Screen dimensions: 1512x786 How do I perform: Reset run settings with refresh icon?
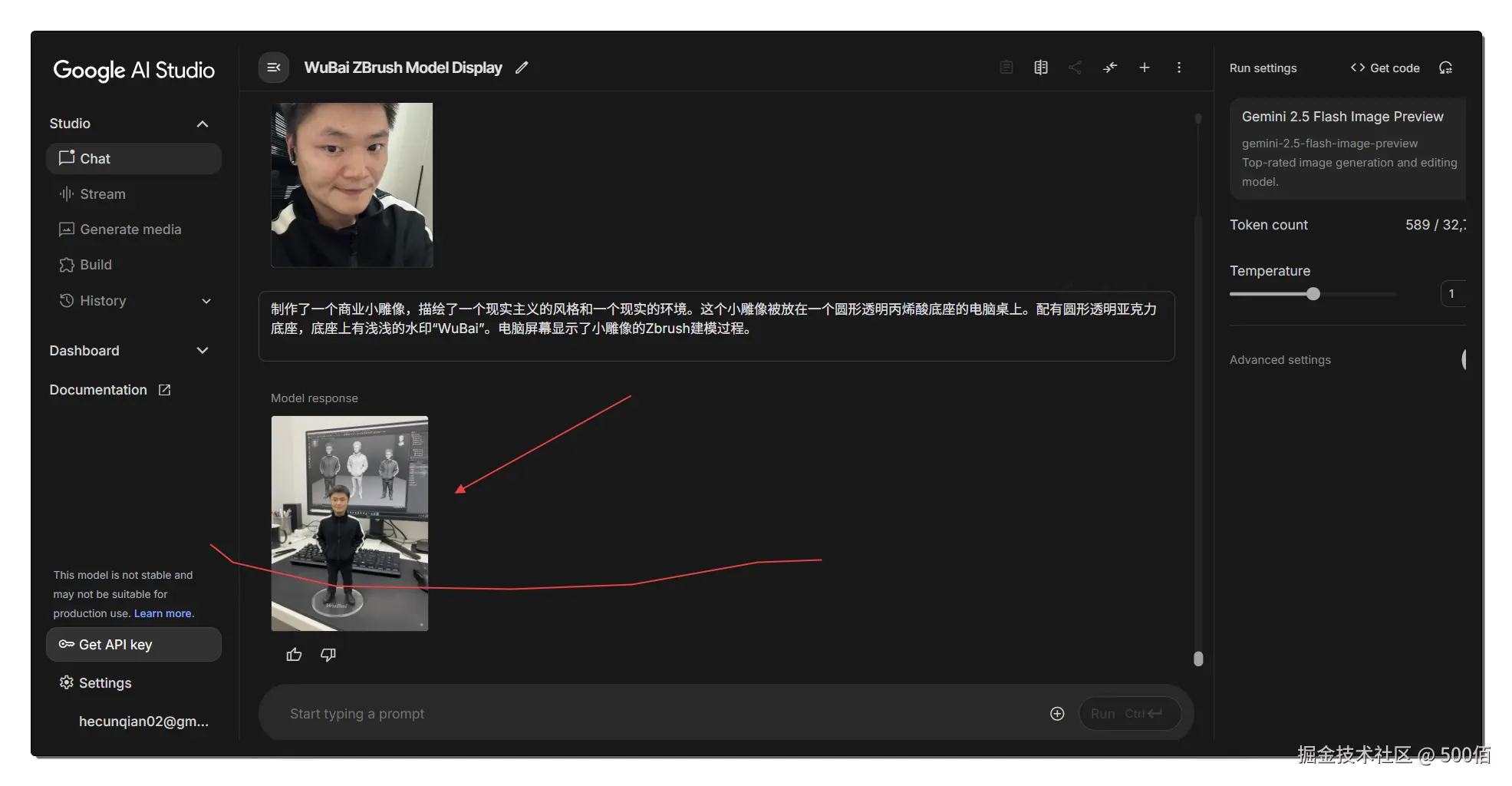coord(1446,68)
